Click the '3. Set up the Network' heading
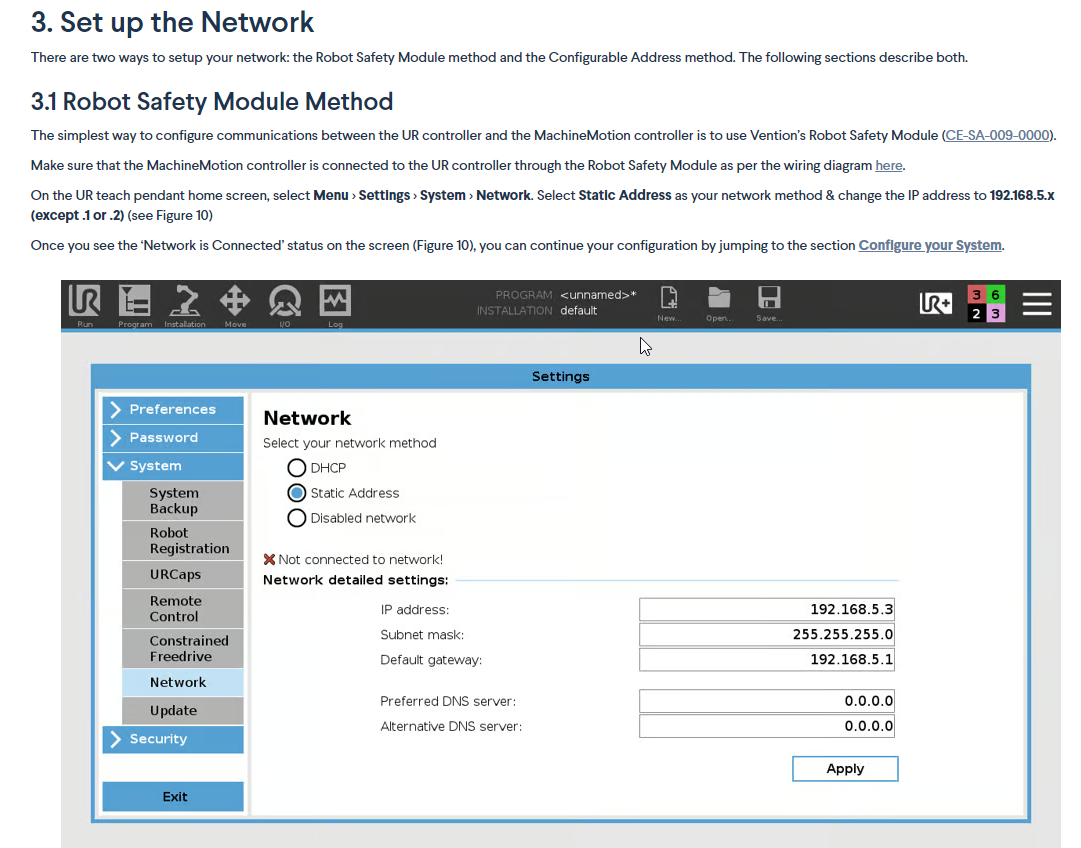This screenshot has width=1081, height=848. 172,22
